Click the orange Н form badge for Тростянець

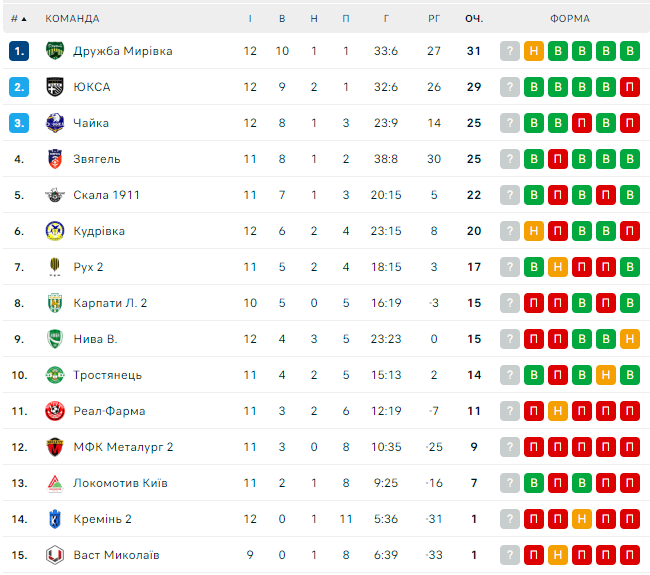[605, 375]
